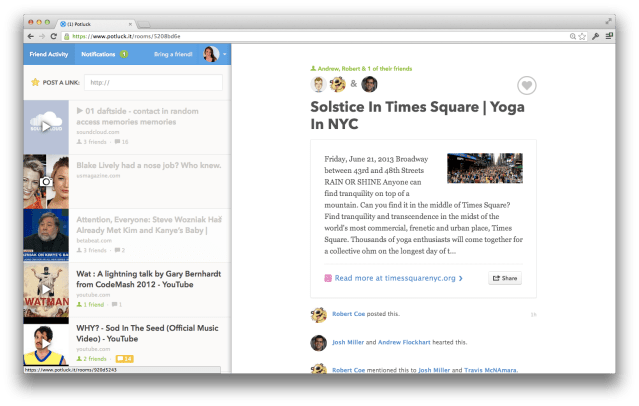Click the POST A LINK http:// input field

coord(153,82)
